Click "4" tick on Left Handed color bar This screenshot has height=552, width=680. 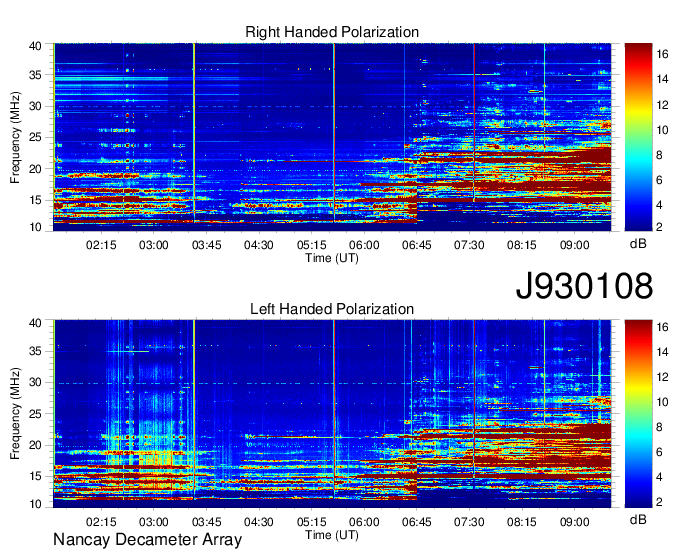click(659, 477)
